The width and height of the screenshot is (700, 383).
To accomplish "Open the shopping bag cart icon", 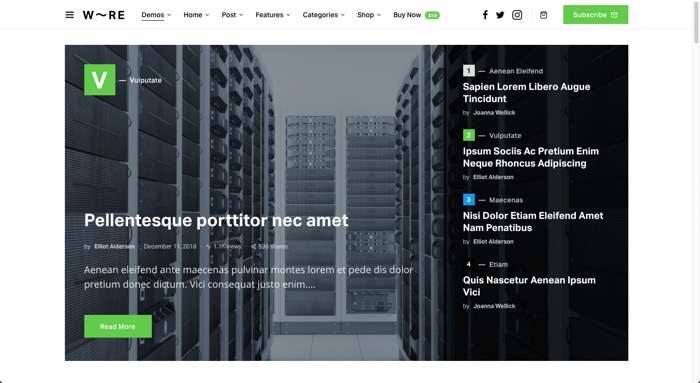I will point(543,15).
